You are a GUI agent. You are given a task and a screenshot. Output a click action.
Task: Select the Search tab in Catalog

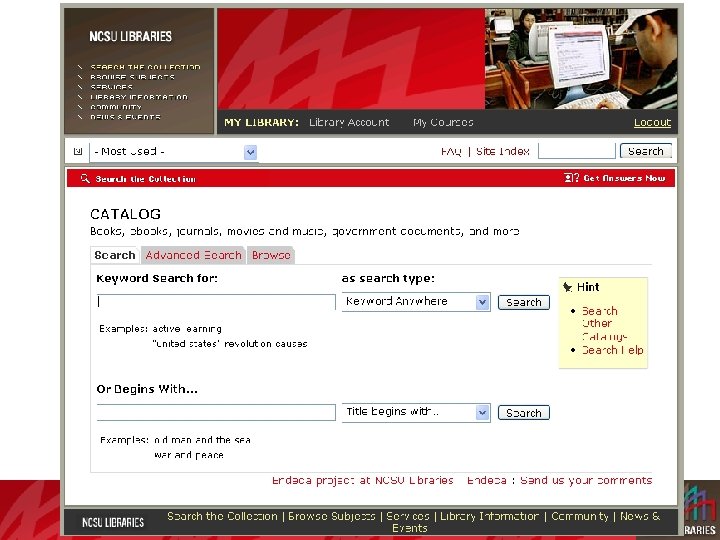[x=115, y=255]
